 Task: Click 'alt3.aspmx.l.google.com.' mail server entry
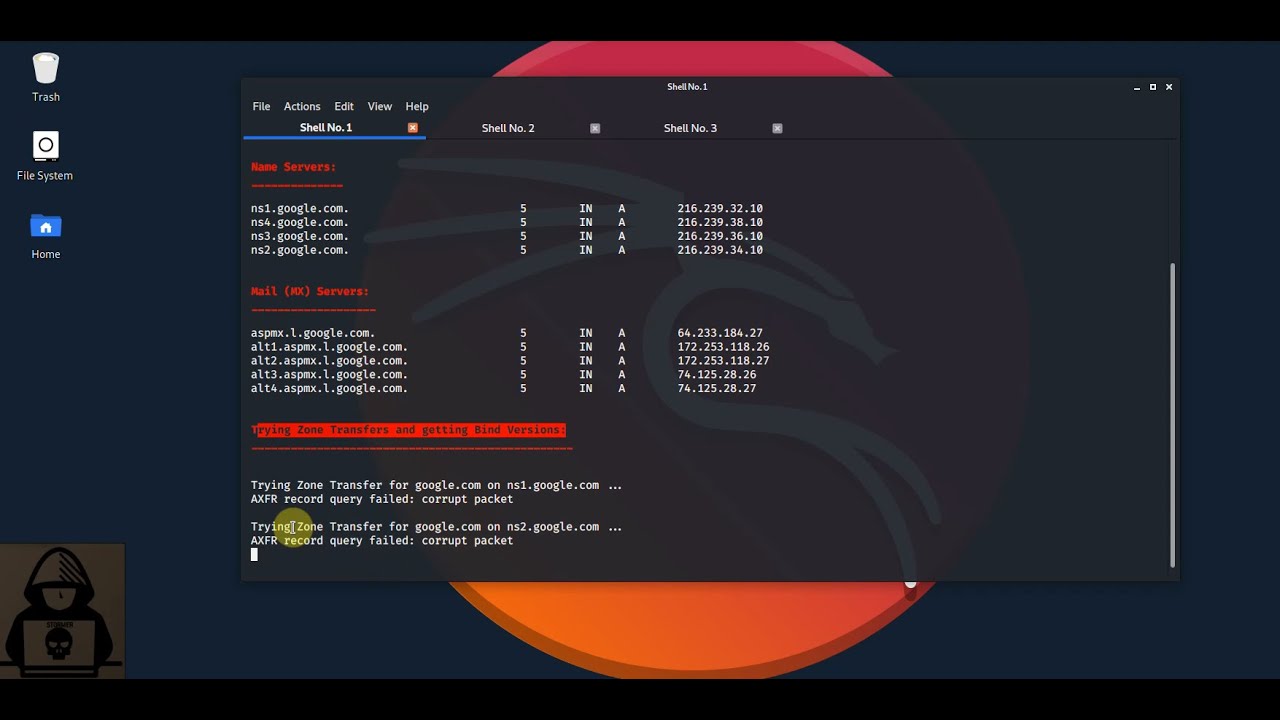[329, 375]
